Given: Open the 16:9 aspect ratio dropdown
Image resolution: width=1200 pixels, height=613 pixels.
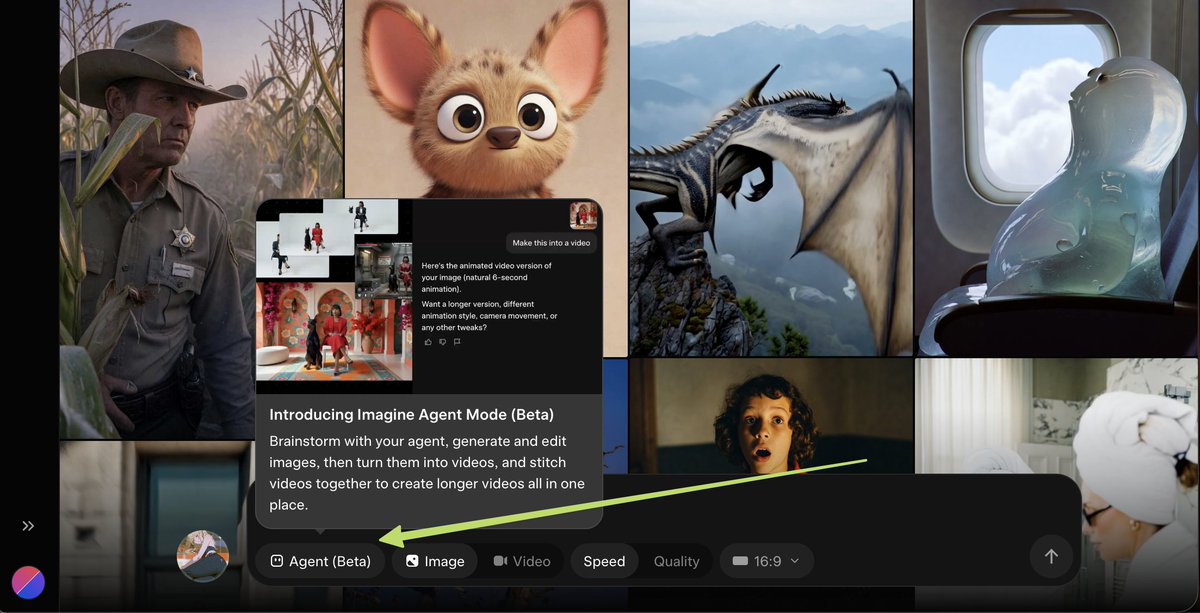Looking at the screenshot, I should [767, 561].
